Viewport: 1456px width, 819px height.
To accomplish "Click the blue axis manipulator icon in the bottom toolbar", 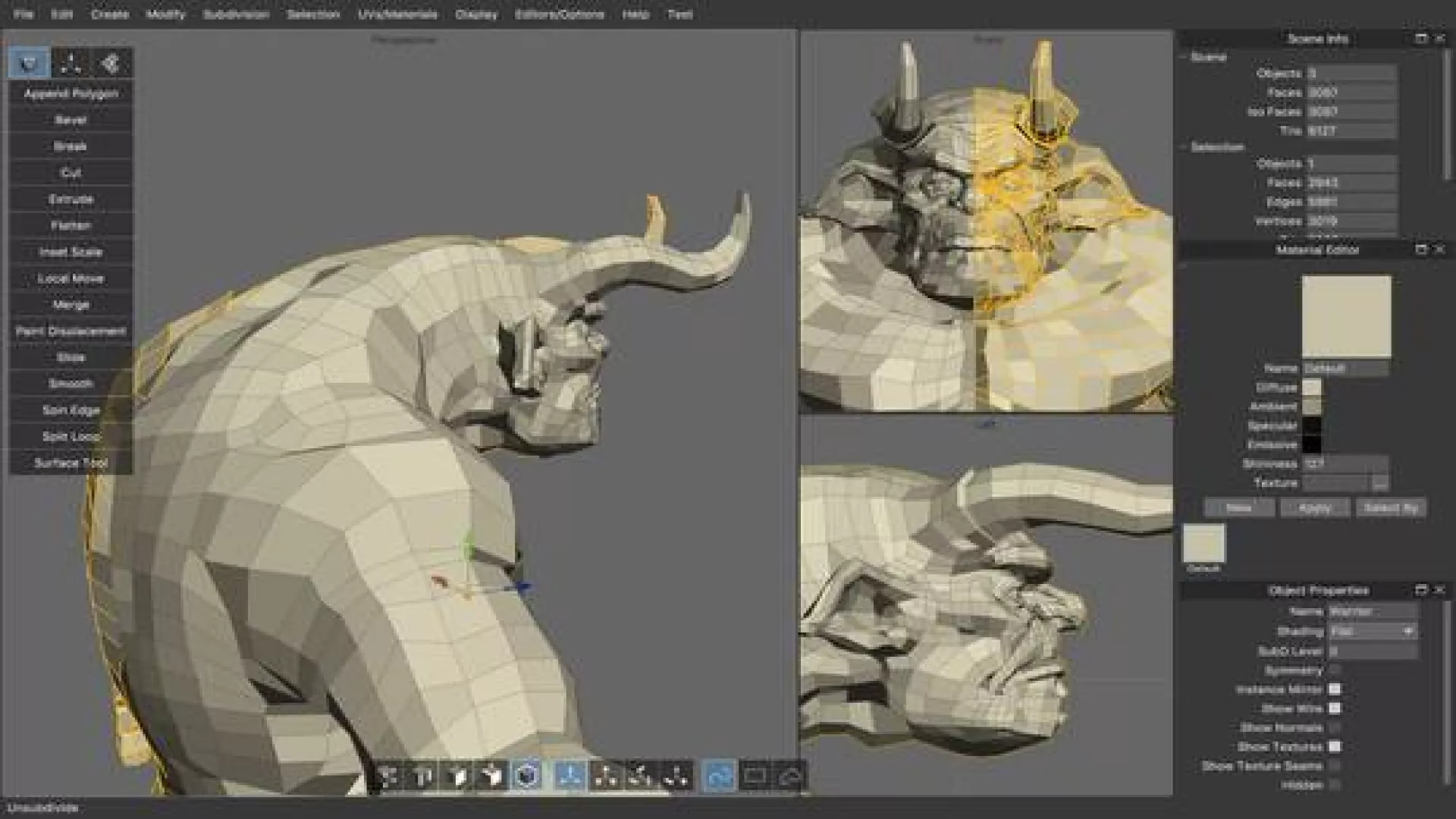I will click(x=570, y=776).
